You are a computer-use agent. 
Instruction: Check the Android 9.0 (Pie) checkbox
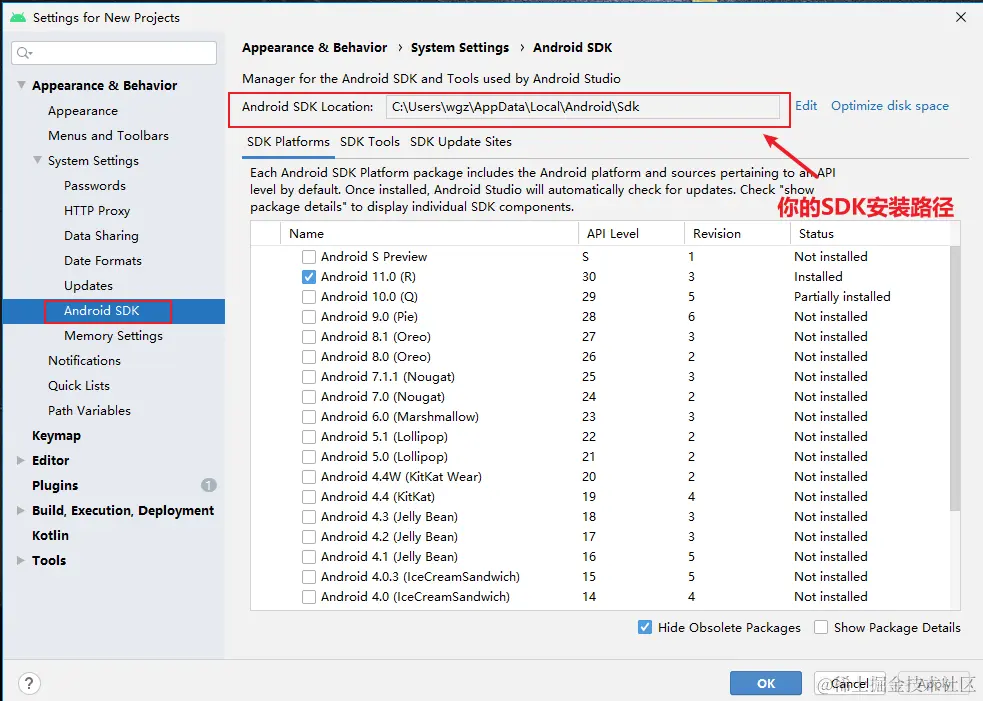308,317
